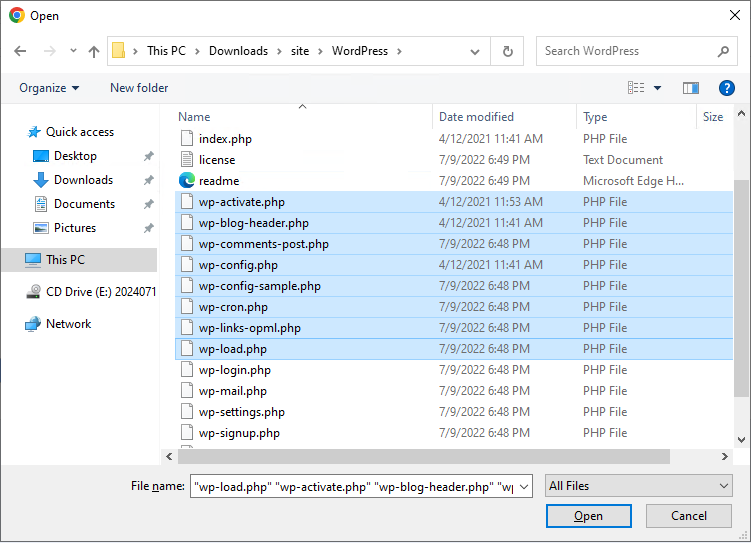The width and height of the screenshot is (751, 543).
Task: Click the Downloads pin icon
Action: 149,180
